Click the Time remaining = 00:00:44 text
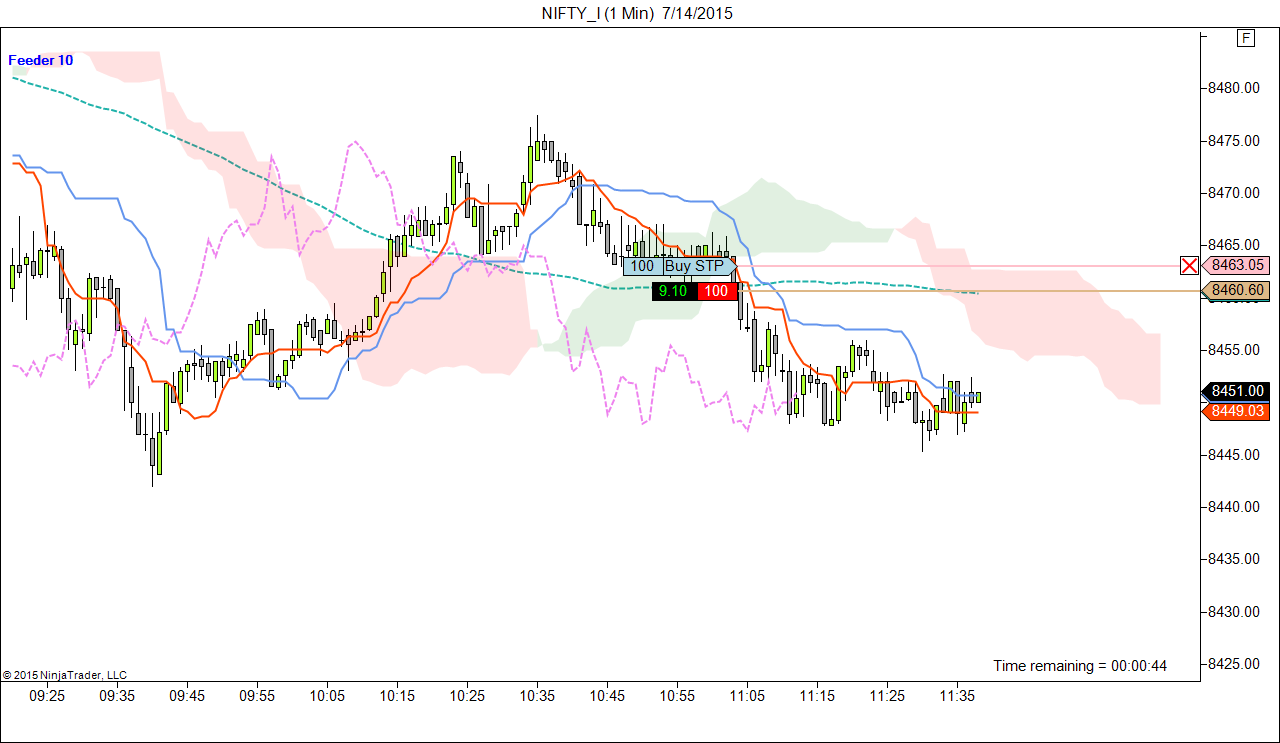Screen dimensions: 1280x743 pos(1080,666)
